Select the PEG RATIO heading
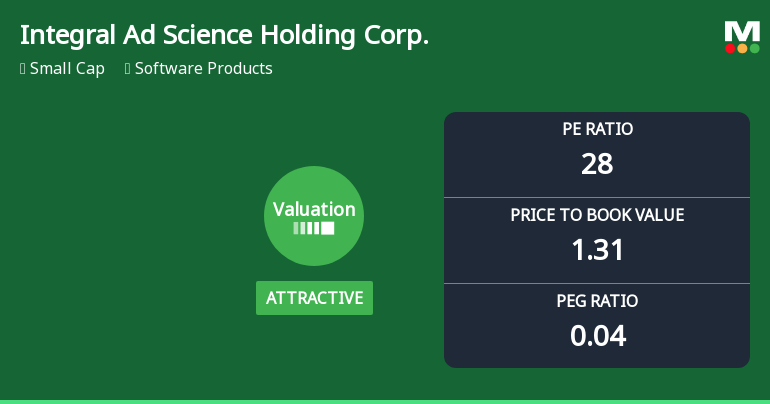The width and height of the screenshot is (770, 404). [597, 301]
